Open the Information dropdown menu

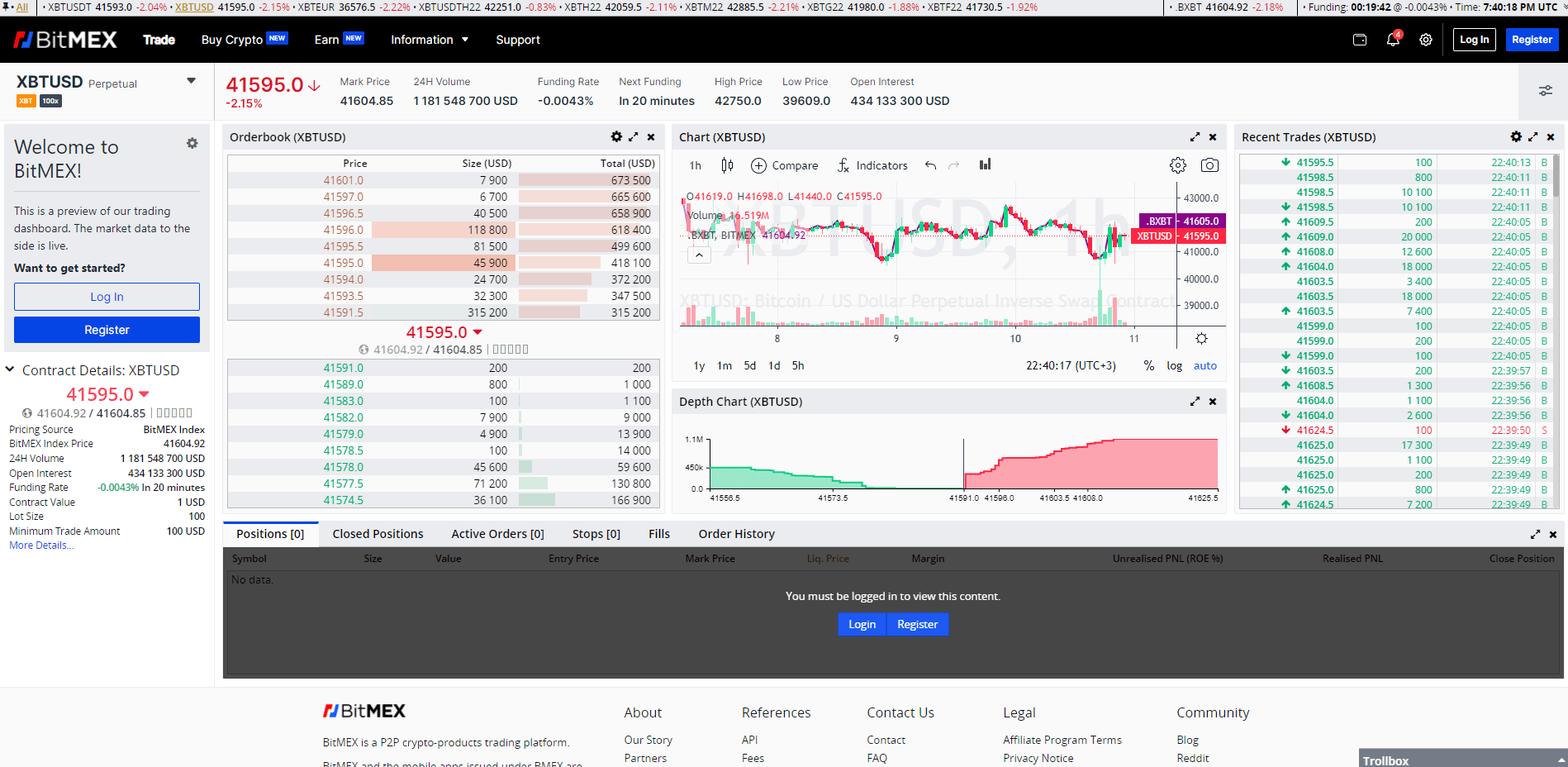[430, 40]
